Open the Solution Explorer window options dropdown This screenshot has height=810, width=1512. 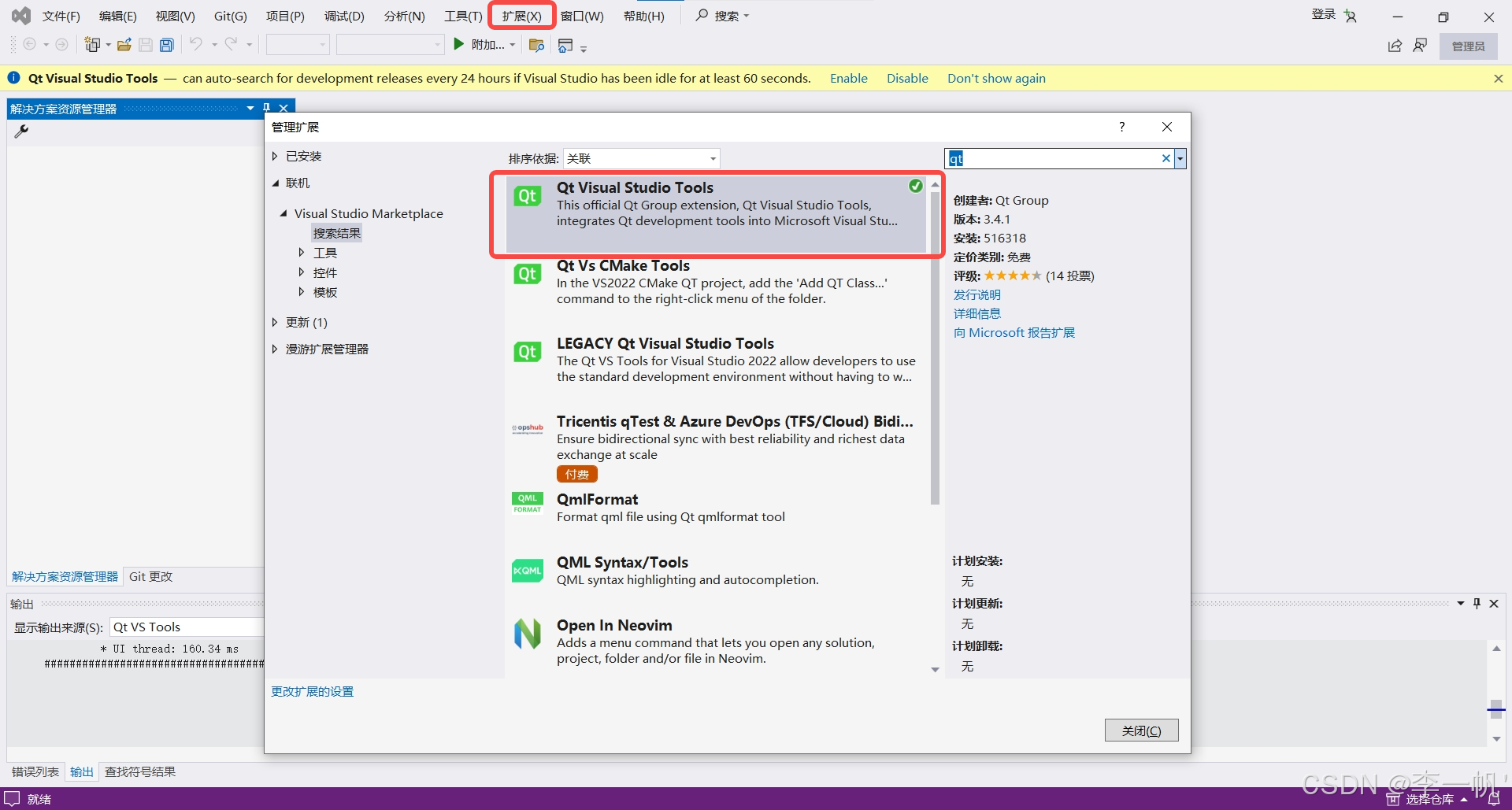pos(250,108)
